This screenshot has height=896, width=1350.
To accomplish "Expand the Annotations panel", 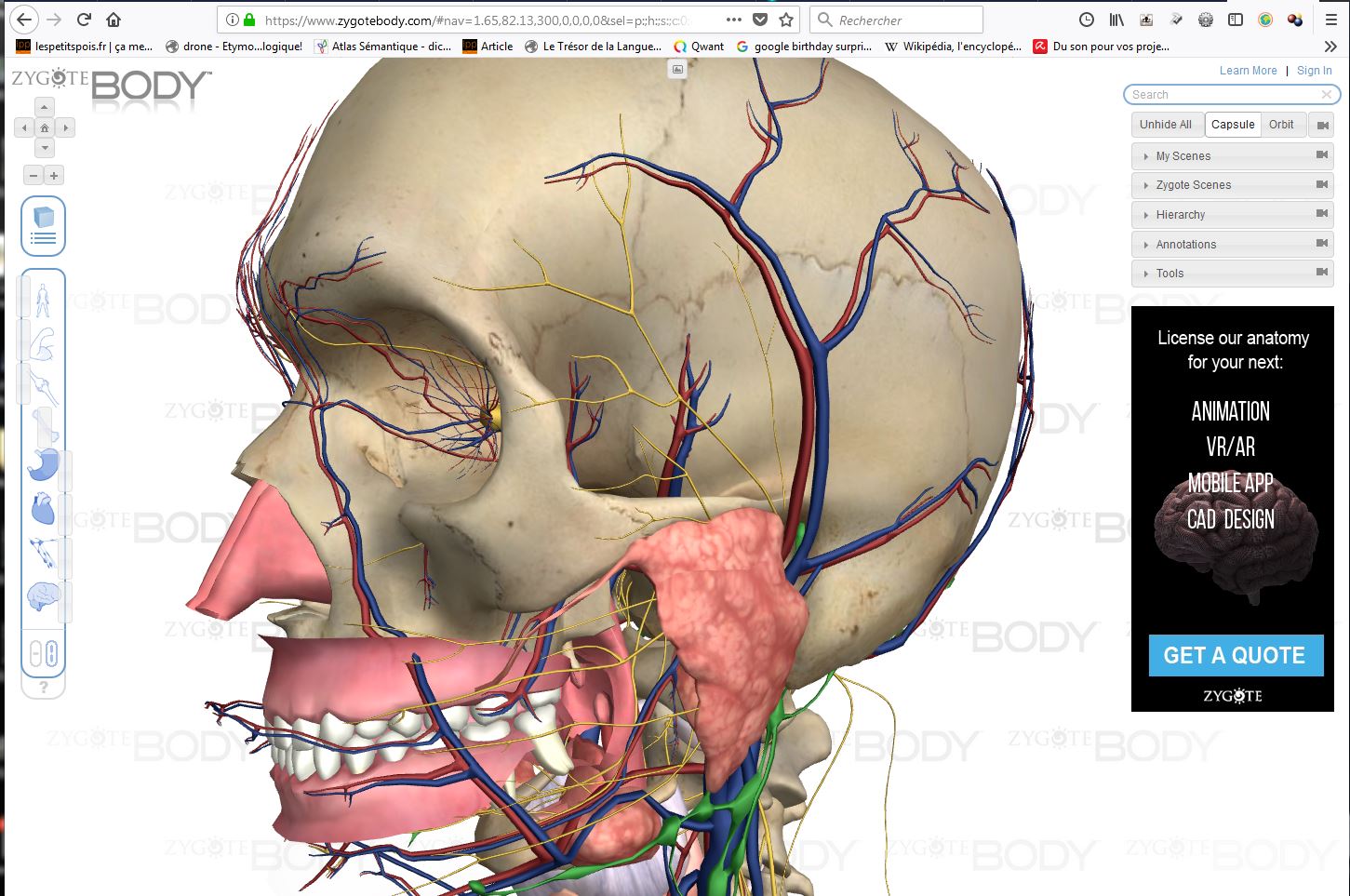I will pyautogui.click(x=1185, y=245).
